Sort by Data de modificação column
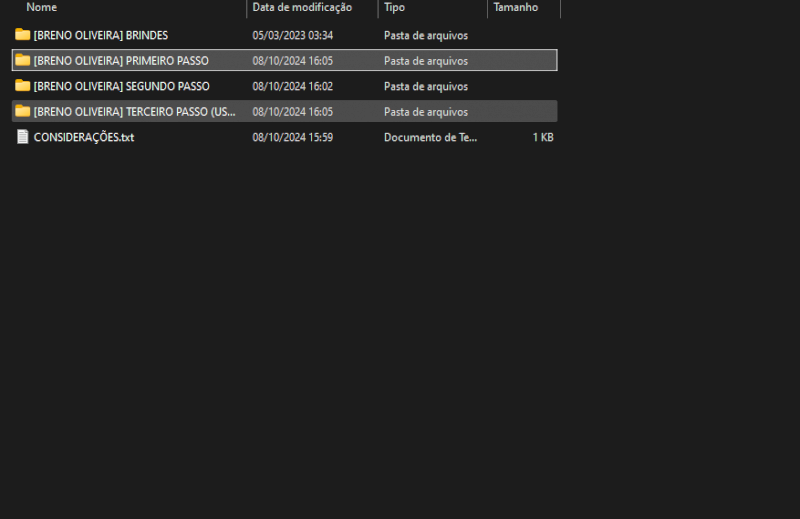The width and height of the screenshot is (800, 519). pos(302,7)
